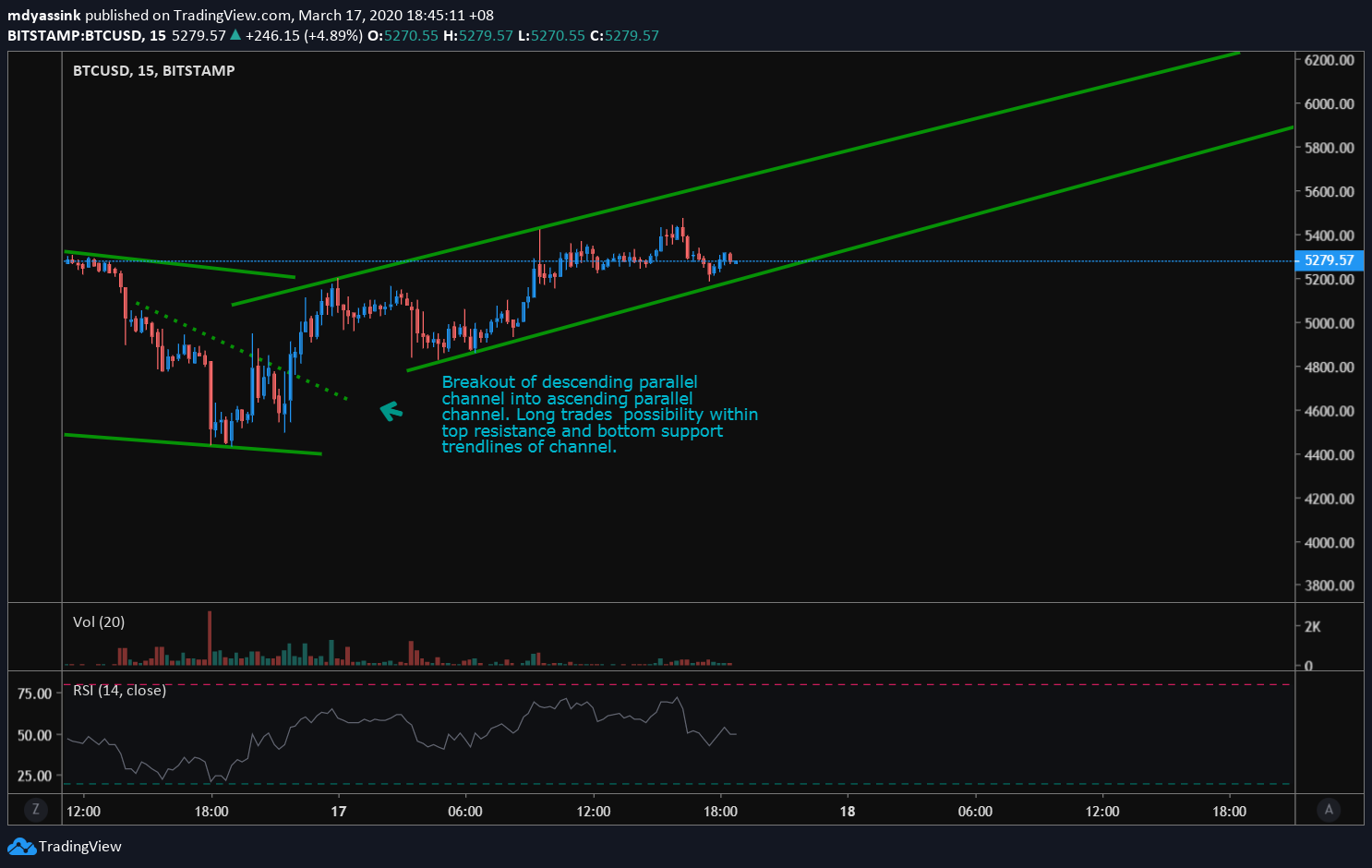
Task: Click the 4800.00 price axis label
Action: pos(1330,367)
